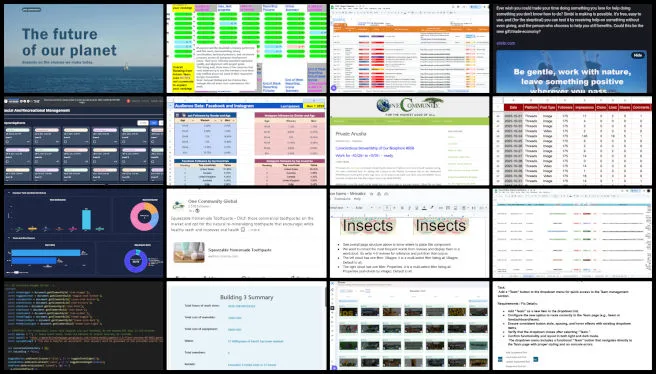Click the One Community logo banner
This screenshot has height=374, width=656.
click(409, 107)
